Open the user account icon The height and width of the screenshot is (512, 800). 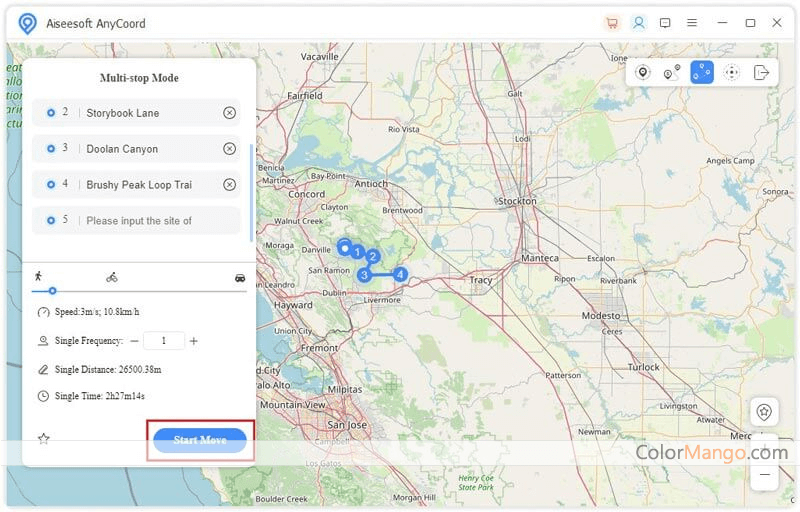638,22
